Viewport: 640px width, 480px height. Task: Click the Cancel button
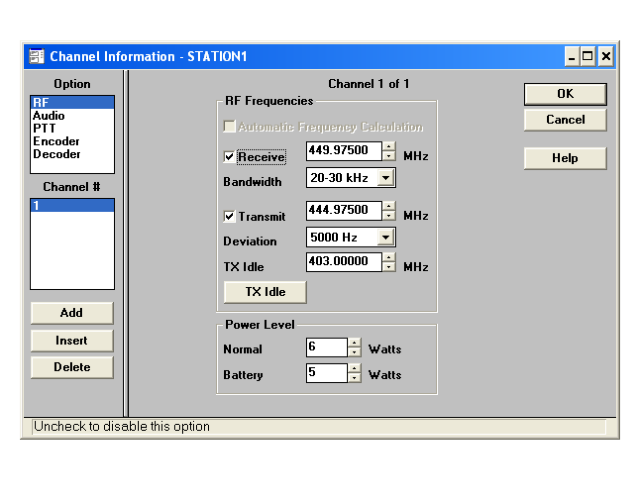[x=565, y=120]
